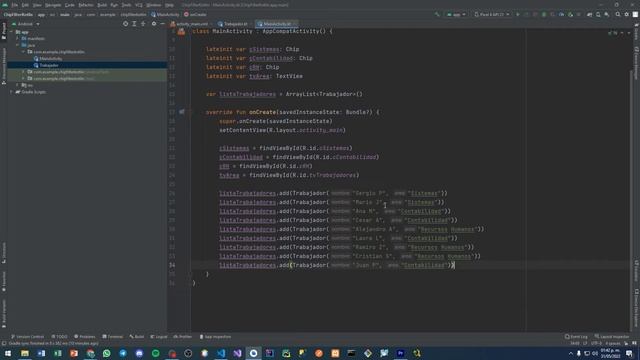Open File Explorer from taskbar

point(25,353)
